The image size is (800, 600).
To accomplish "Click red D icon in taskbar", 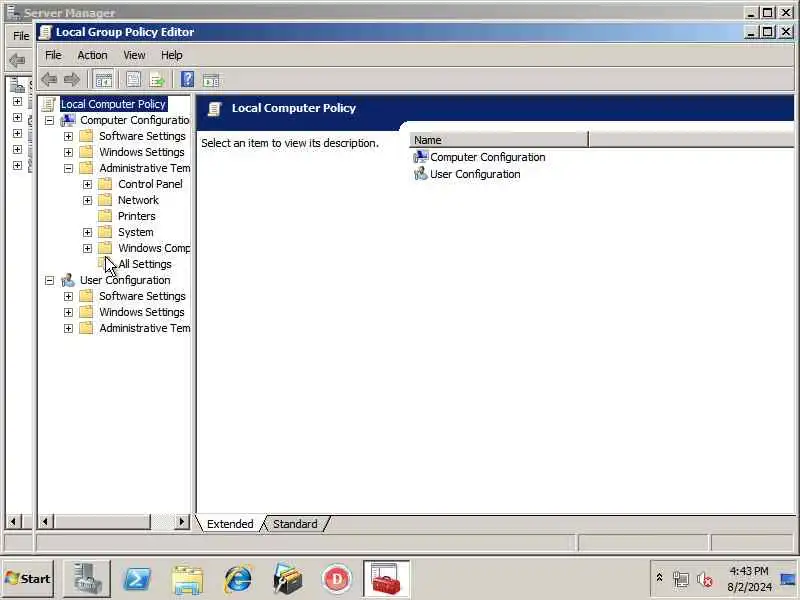I will coord(337,580).
